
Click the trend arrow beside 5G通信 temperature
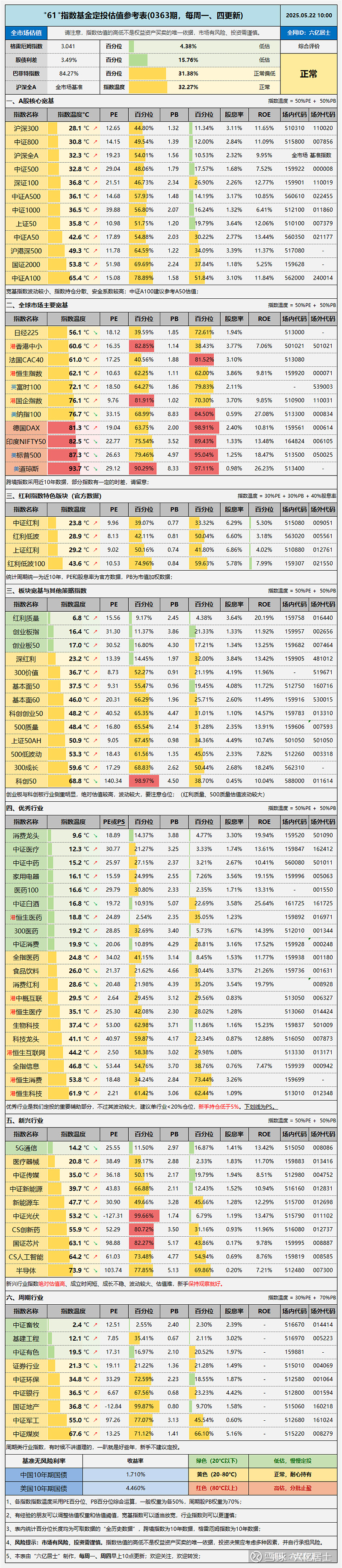(x=95, y=1147)
